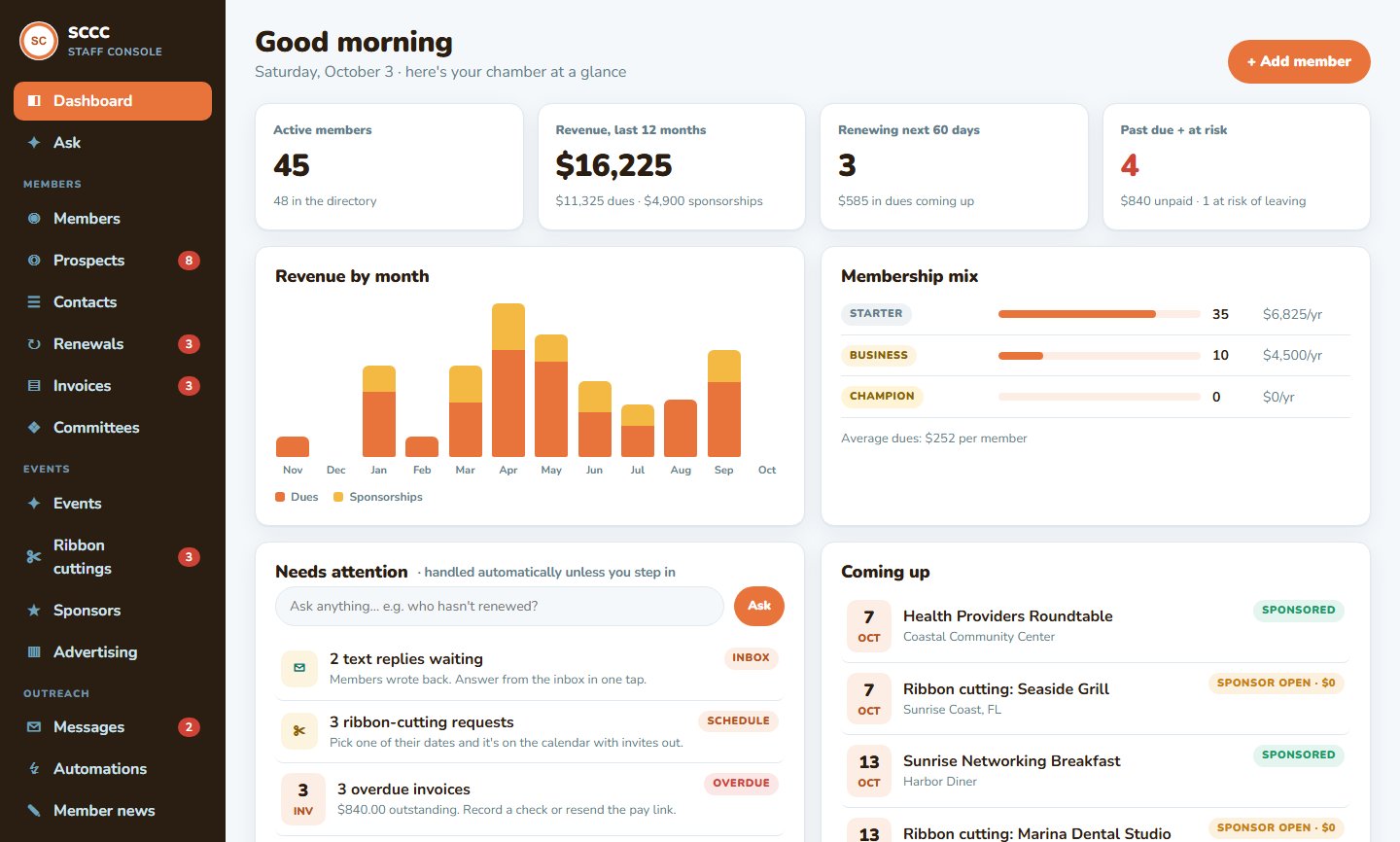Click the Sponsorships legend item
The width and height of the screenshot is (1400, 842).
pos(378,497)
